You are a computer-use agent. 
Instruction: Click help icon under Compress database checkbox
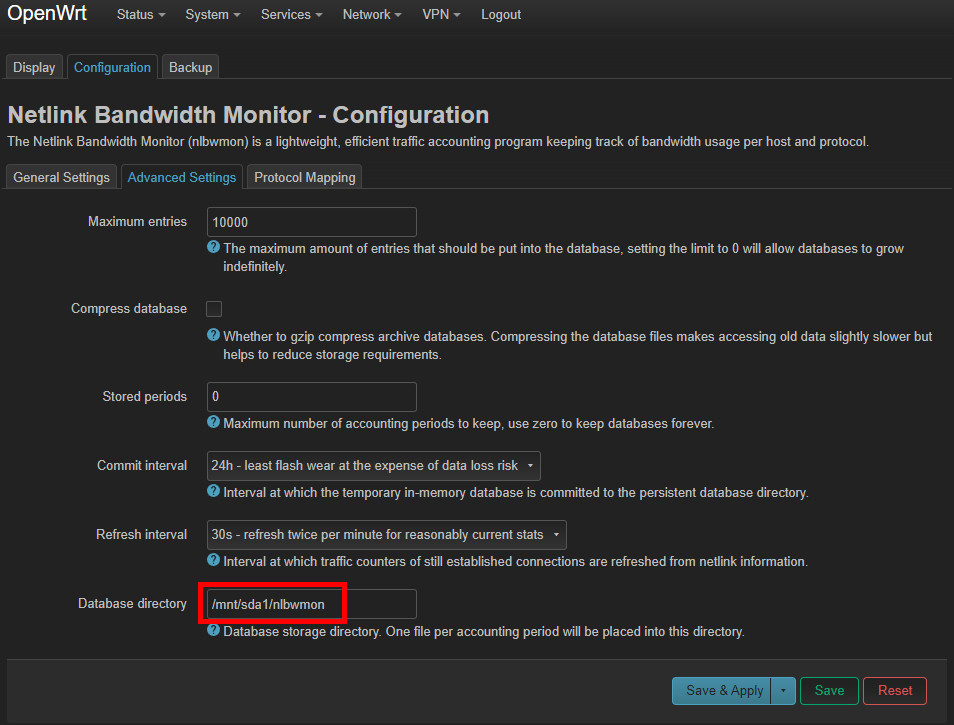point(213,335)
